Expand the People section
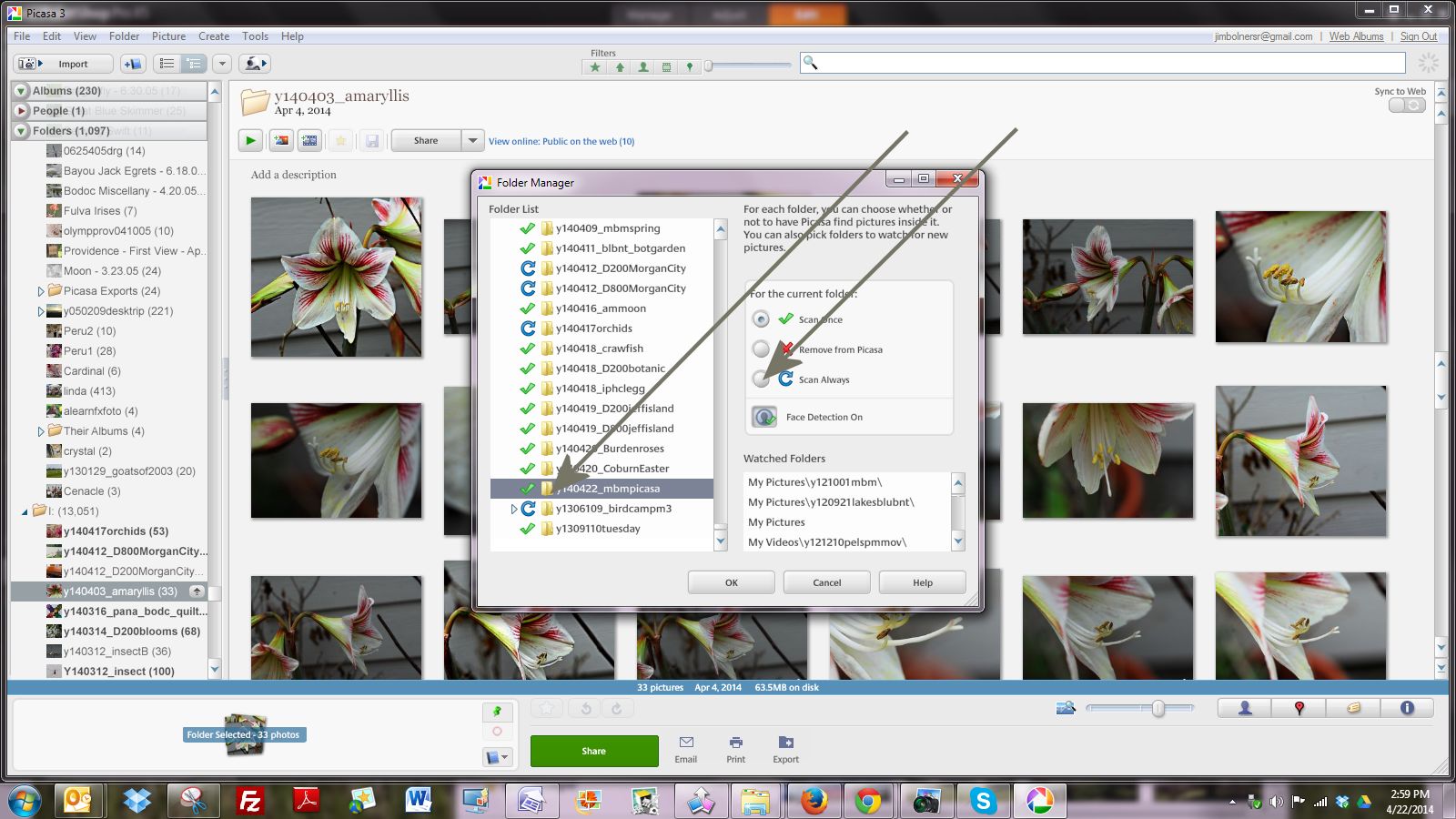 coord(21,111)
